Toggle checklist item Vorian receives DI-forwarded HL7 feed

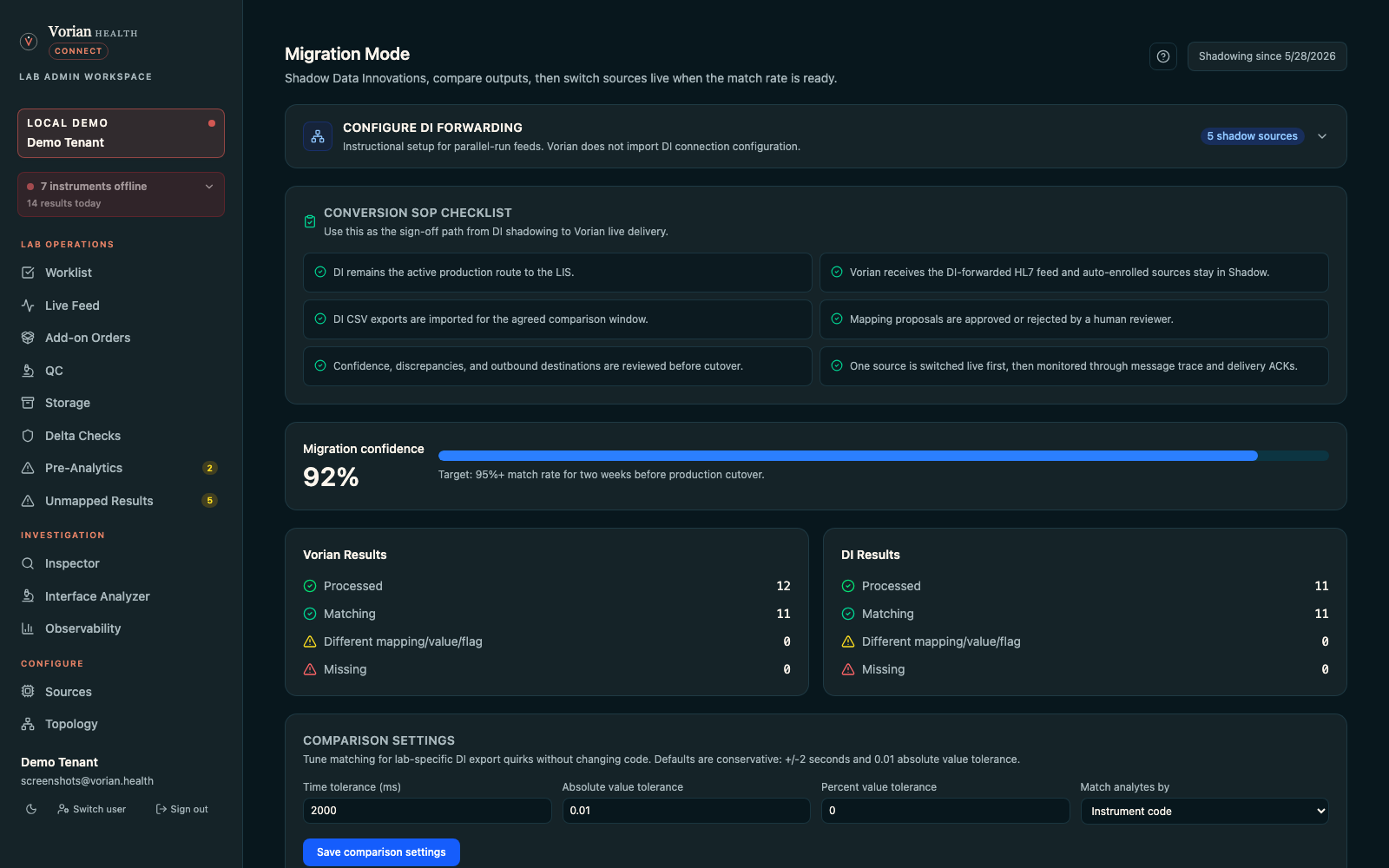pyautogui.click(x=1074, y=273)
